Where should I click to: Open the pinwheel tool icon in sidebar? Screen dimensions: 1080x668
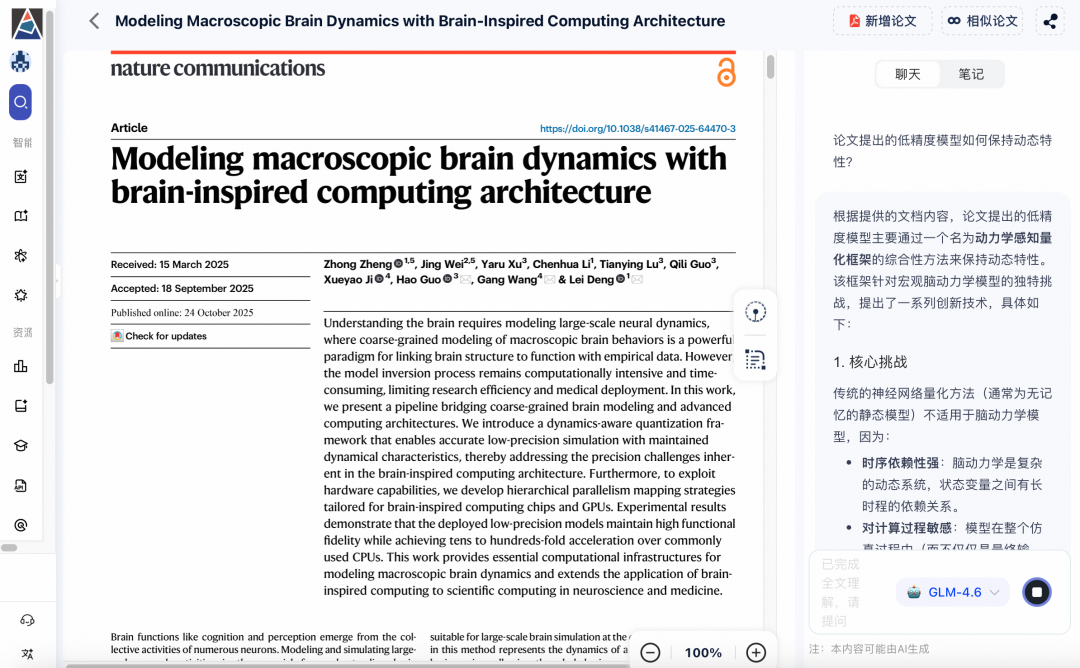21,255
